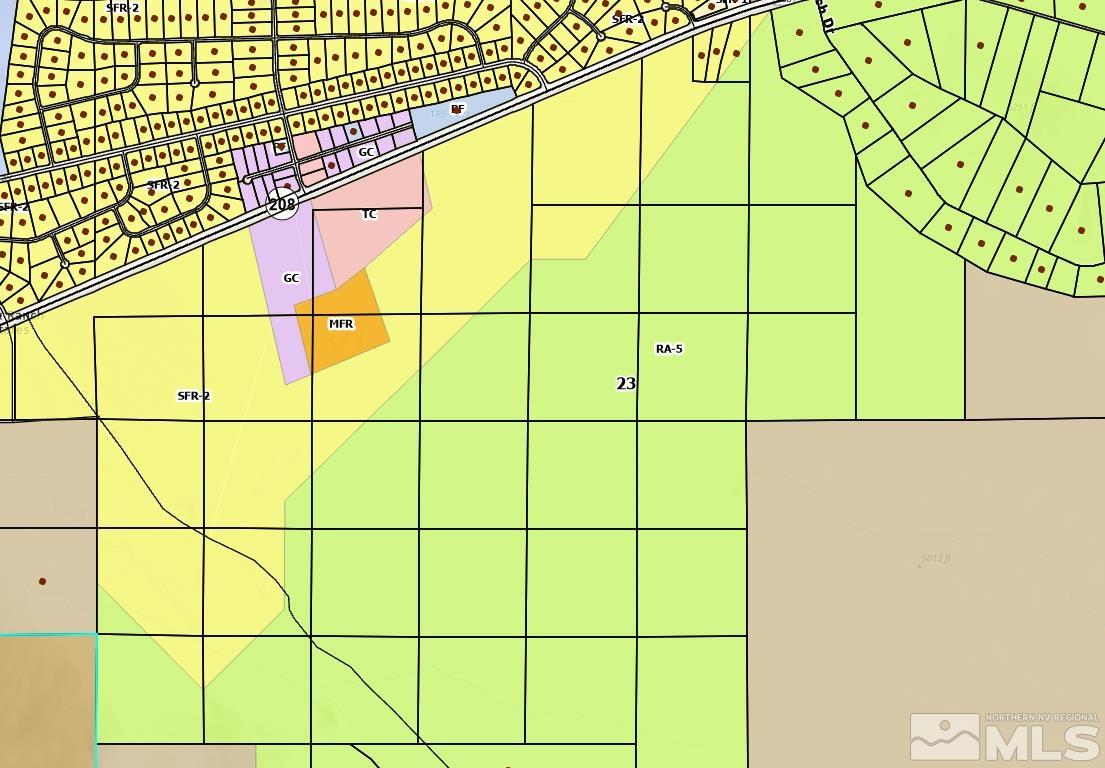Click the large MLS watermark letters
This screenshot has width=1105, height=768.
(x=1042, y=743)
